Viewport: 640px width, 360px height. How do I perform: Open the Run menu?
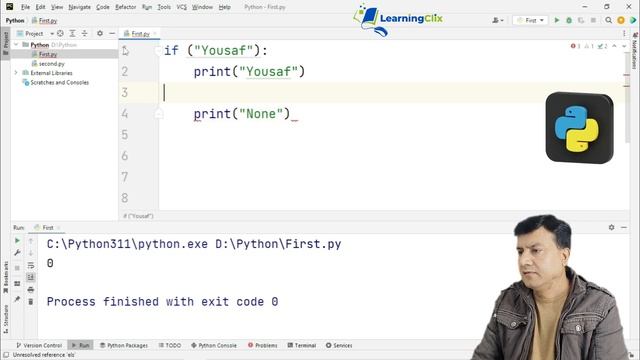147,7
